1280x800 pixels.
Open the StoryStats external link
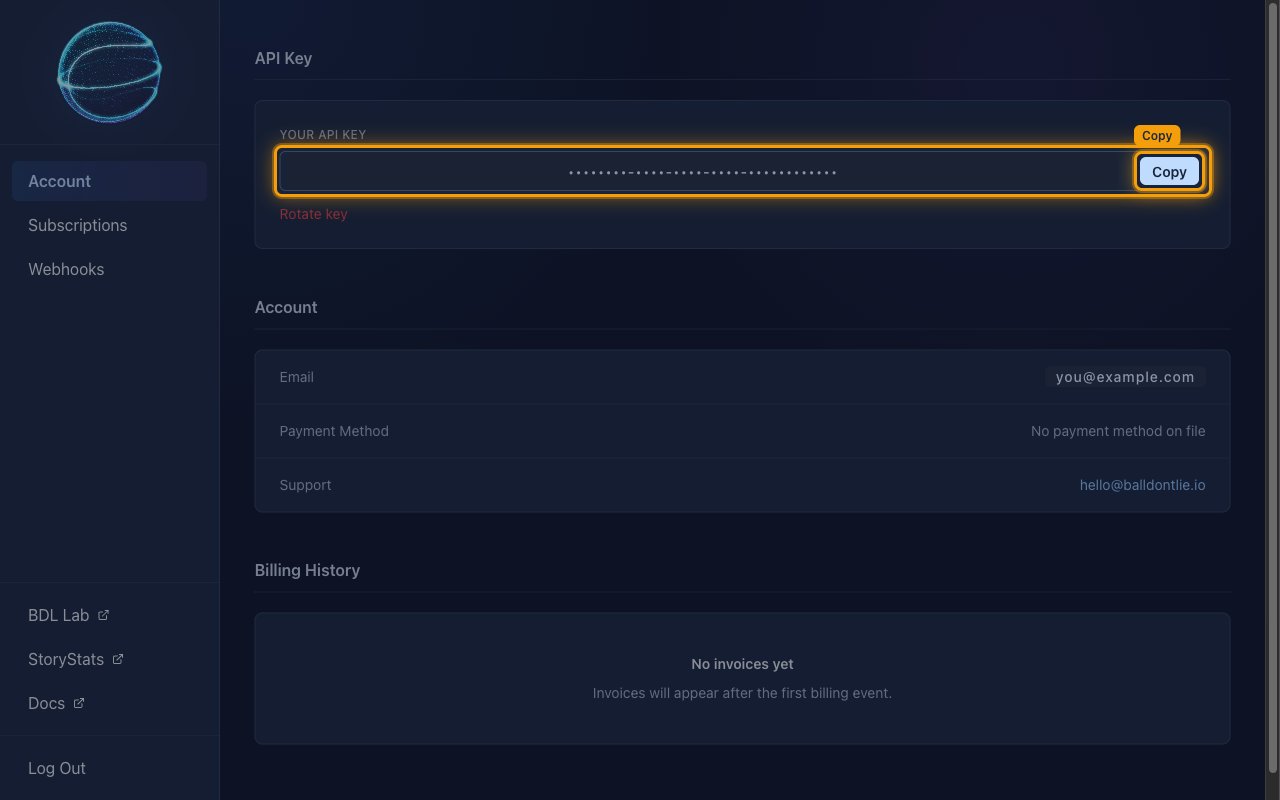click(75, 659)
